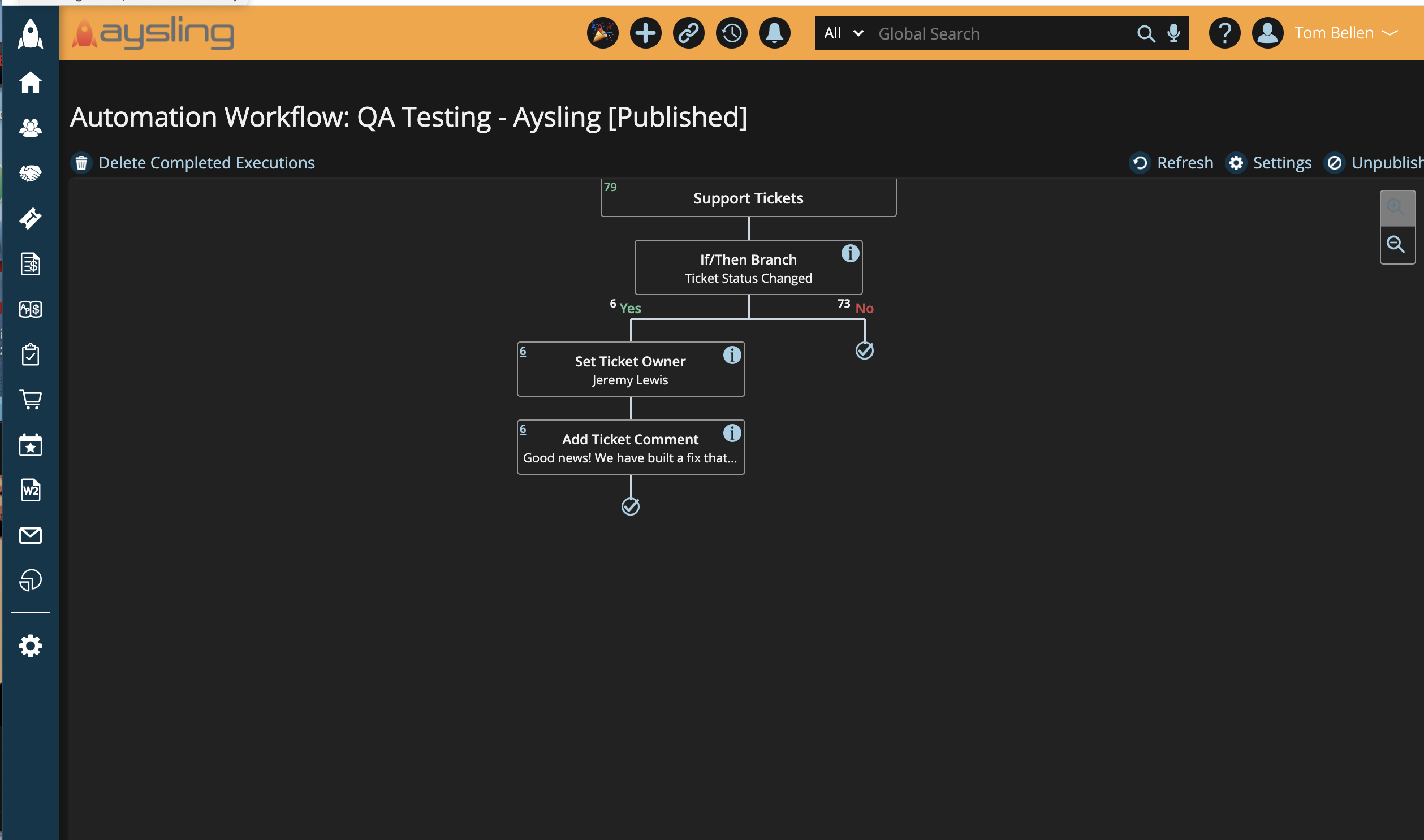Click the user avatar icon
This screenshot has height=840, width=1424.
click(x=1268, y=33)
